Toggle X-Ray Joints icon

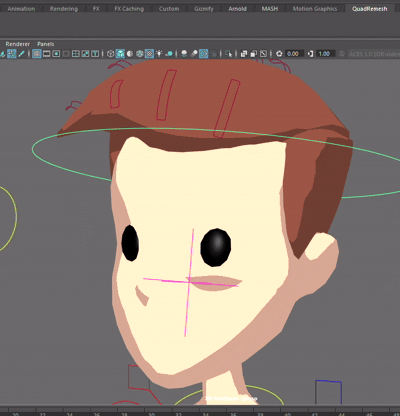pyautogui.click(x=263, y=54)
